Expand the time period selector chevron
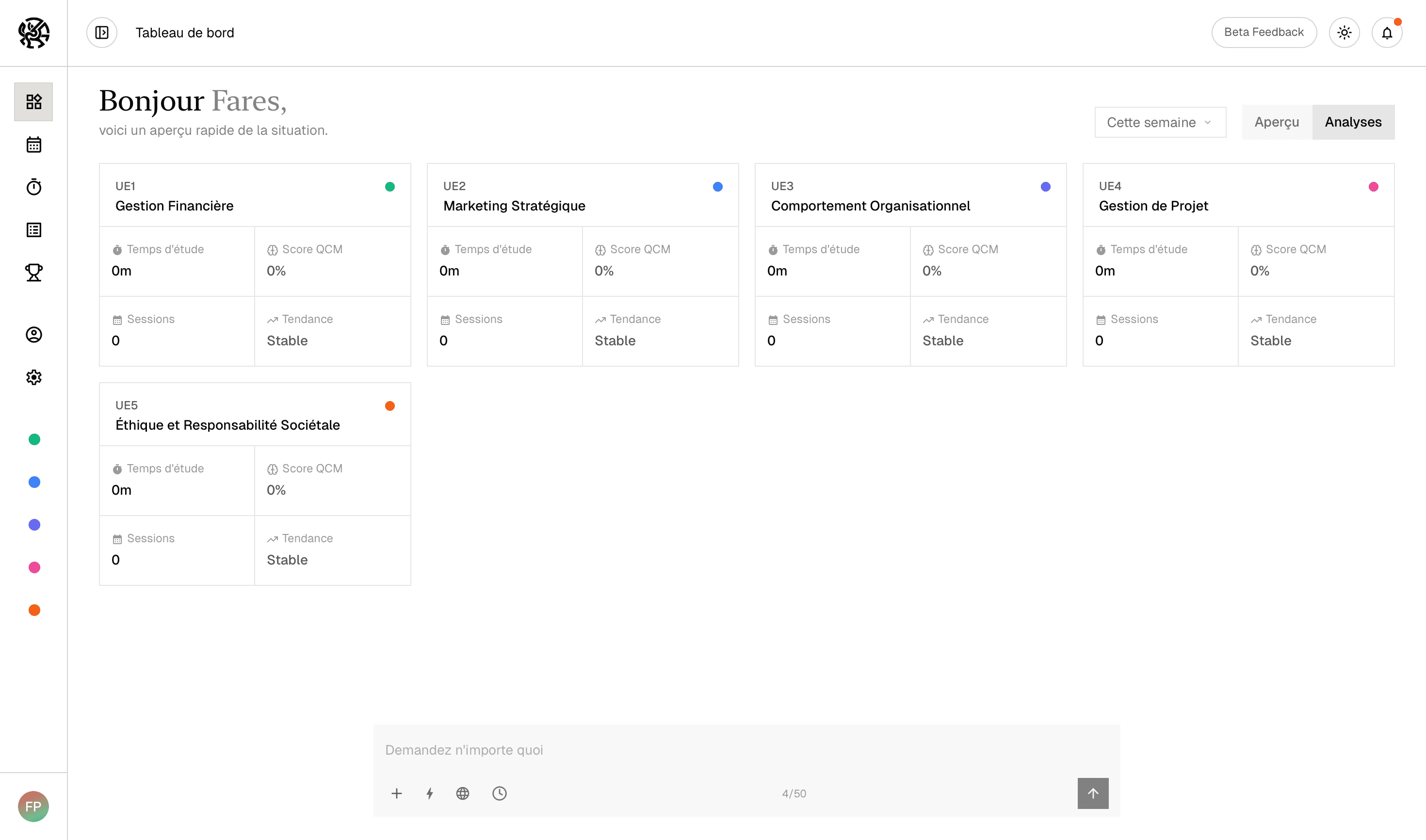The image size is (1426, 840). [x=1208, y=122]
